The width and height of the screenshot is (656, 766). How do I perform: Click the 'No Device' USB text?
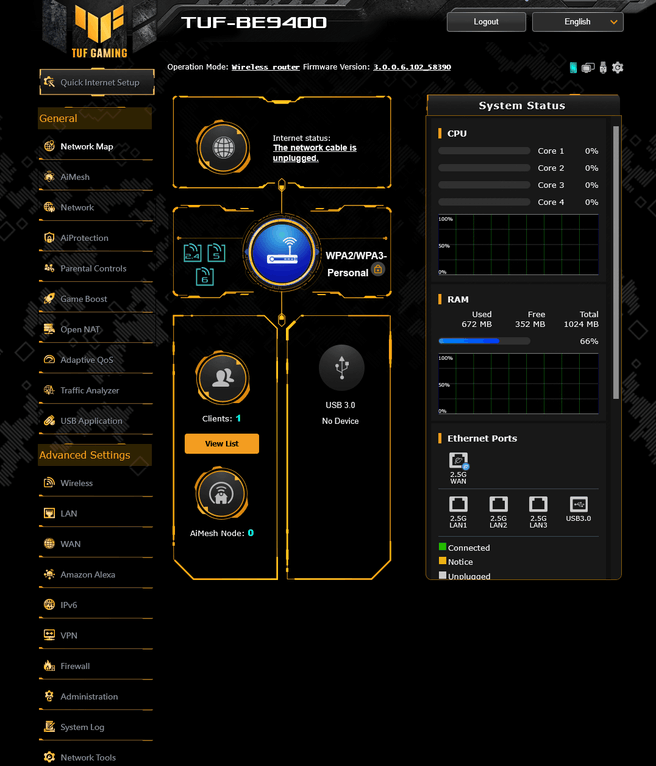click(340, 421)
